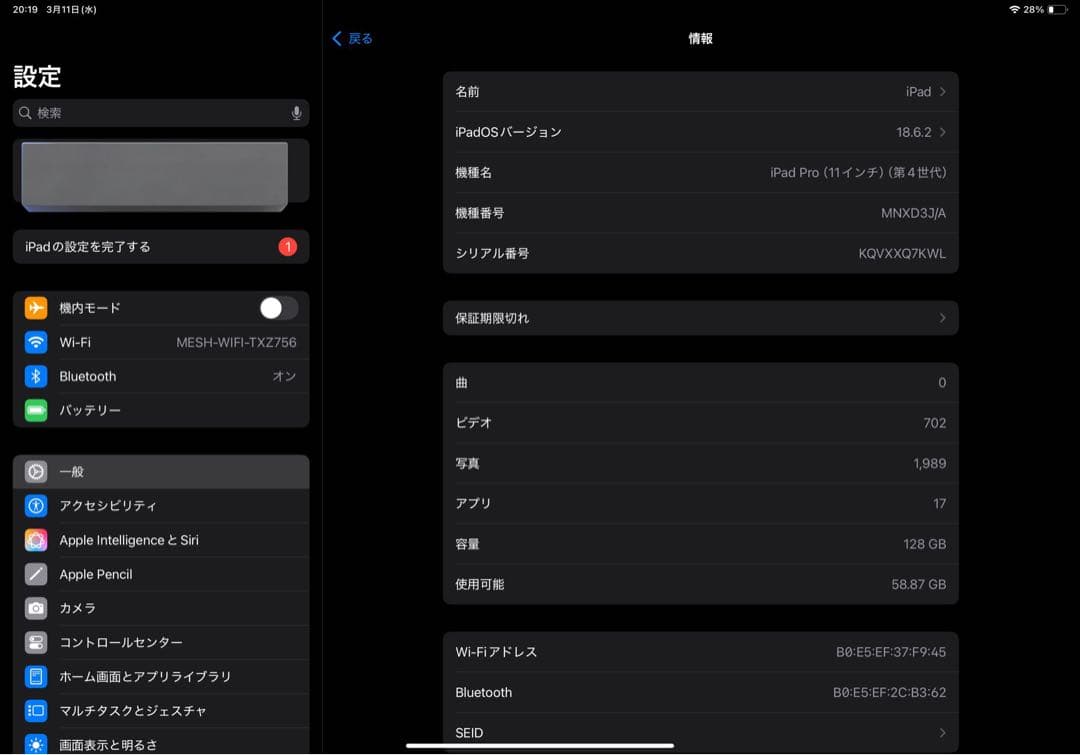The width and height of the screenshot is (1080, 755).
Task: Tap model number MNXD3J/A
Action: pos(913,214)
